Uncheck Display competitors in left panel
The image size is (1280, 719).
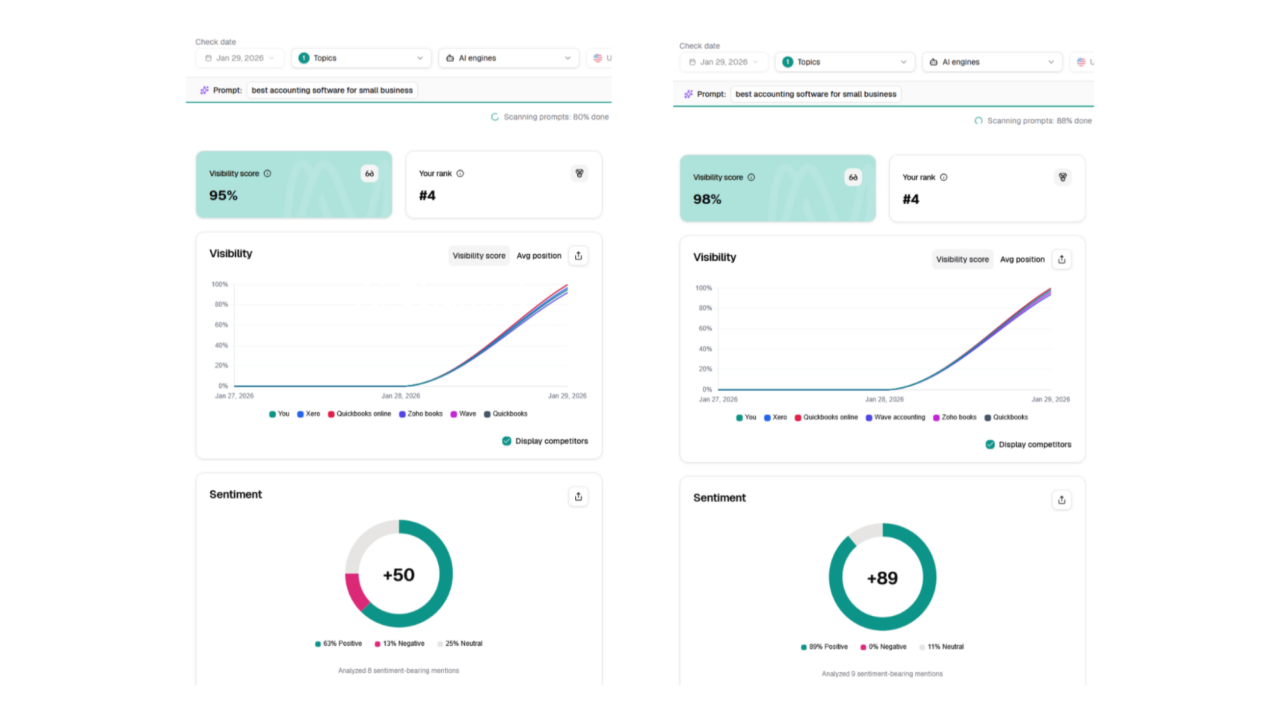coord(507,441)
